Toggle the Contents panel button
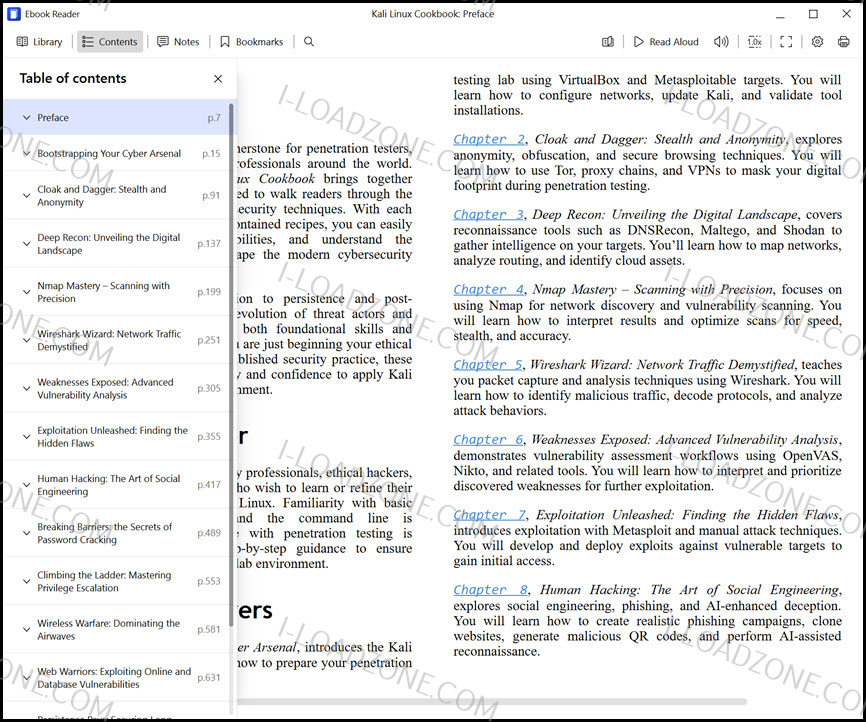Viewport: 866px width, 722px height. (110, 42)
